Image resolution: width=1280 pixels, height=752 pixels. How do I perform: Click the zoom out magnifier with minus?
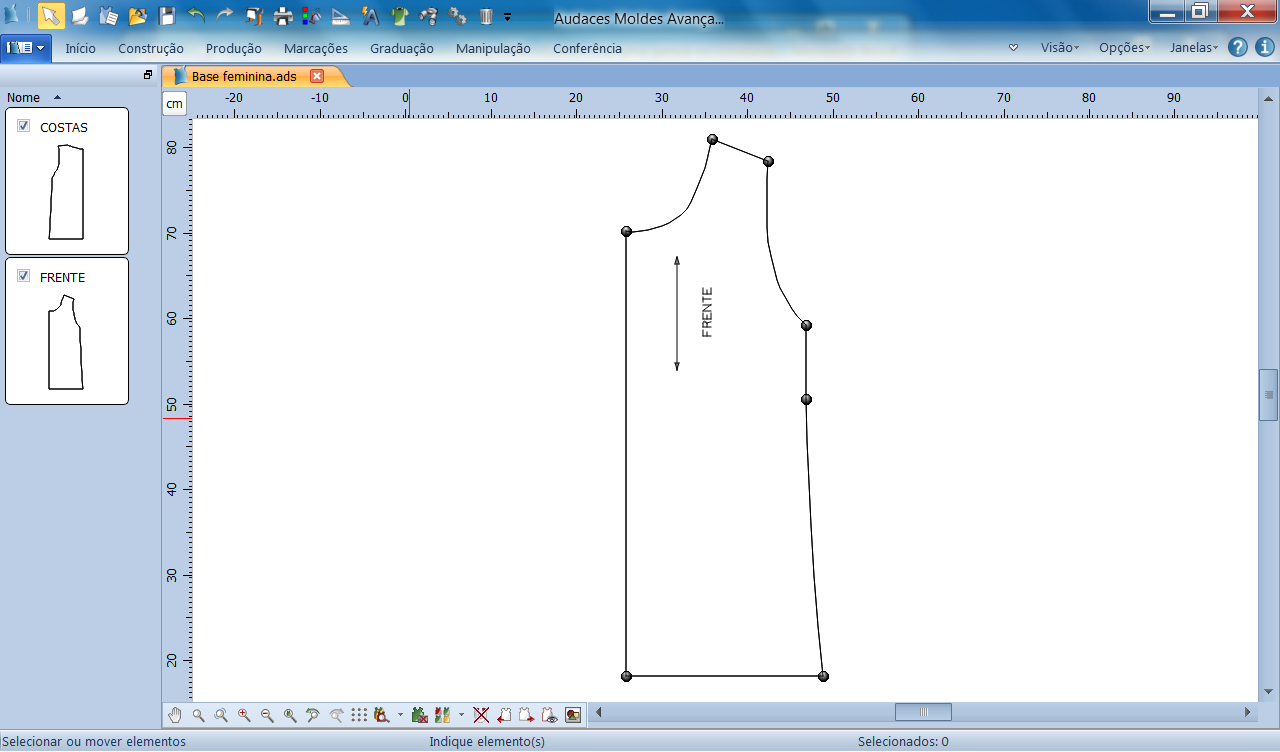[267, 715]
